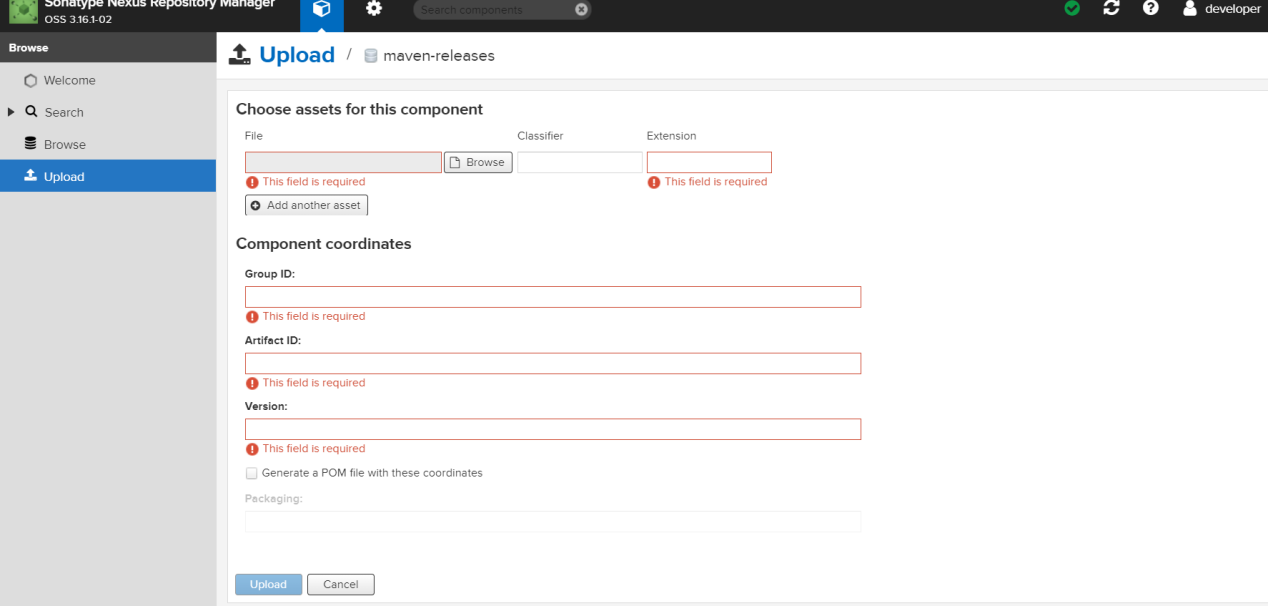Viewport: 1268px width, 606px height.
Task: Go to Welcome in sidebar
Action: tap(69, 80)
